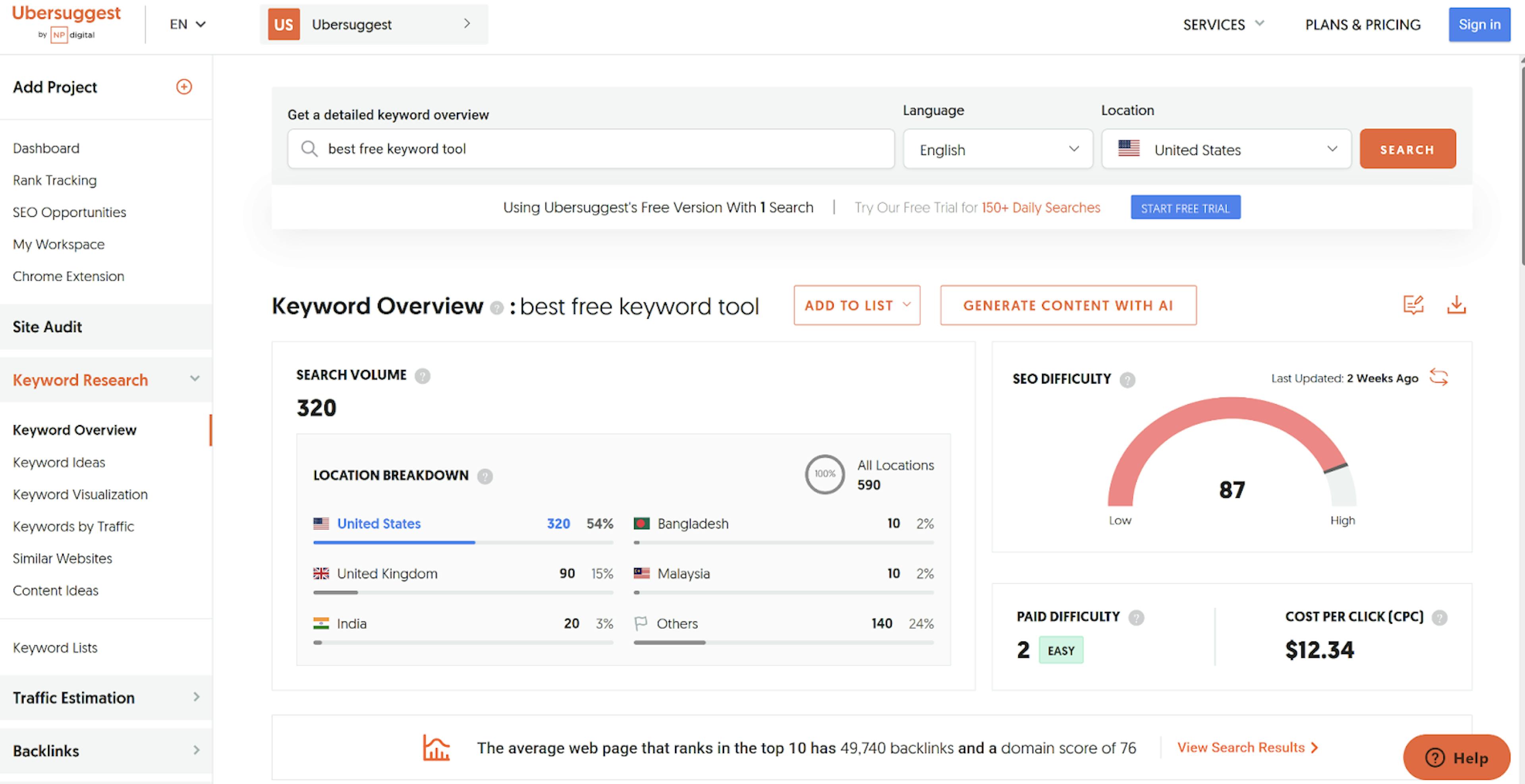
Task: Collapse the Keyword Research section
Action: [x=195, y=379]
